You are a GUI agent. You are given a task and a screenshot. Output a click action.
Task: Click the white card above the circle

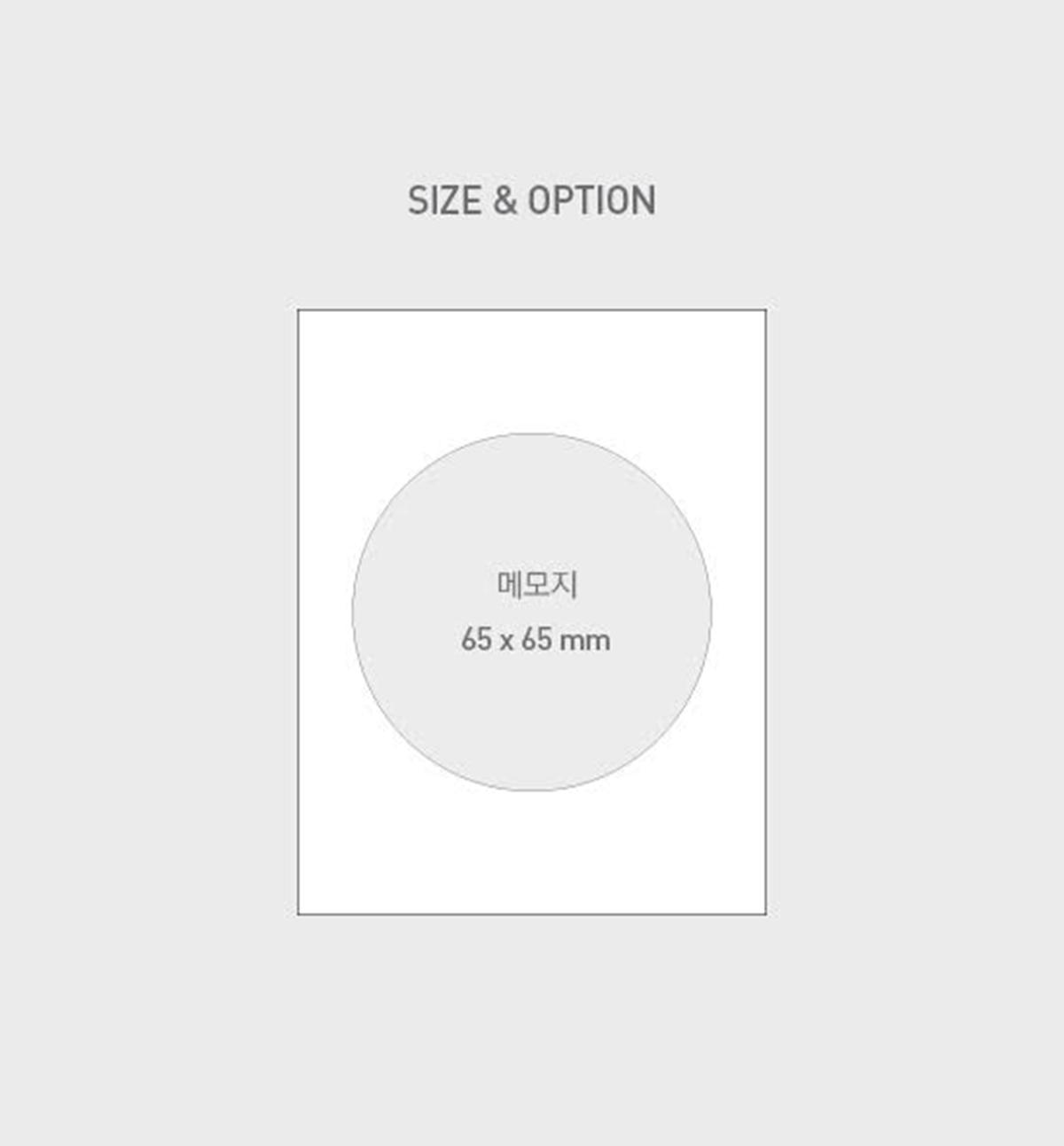click(532, 372)
